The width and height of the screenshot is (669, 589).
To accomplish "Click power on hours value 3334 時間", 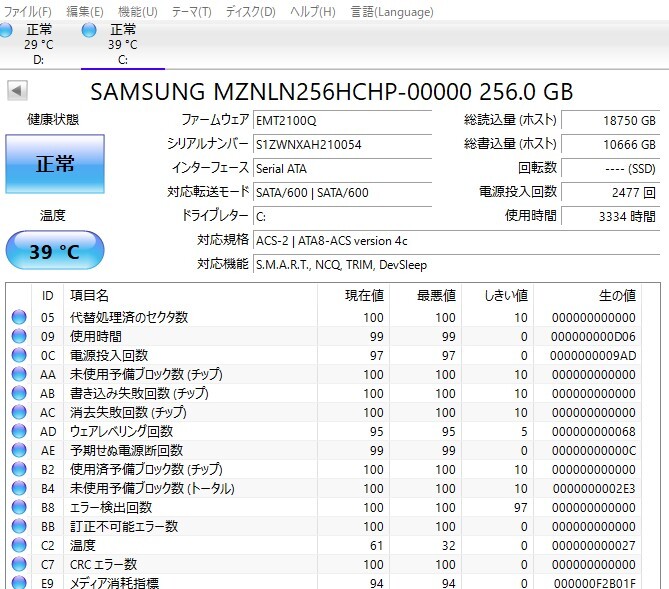I will (611, 216).
